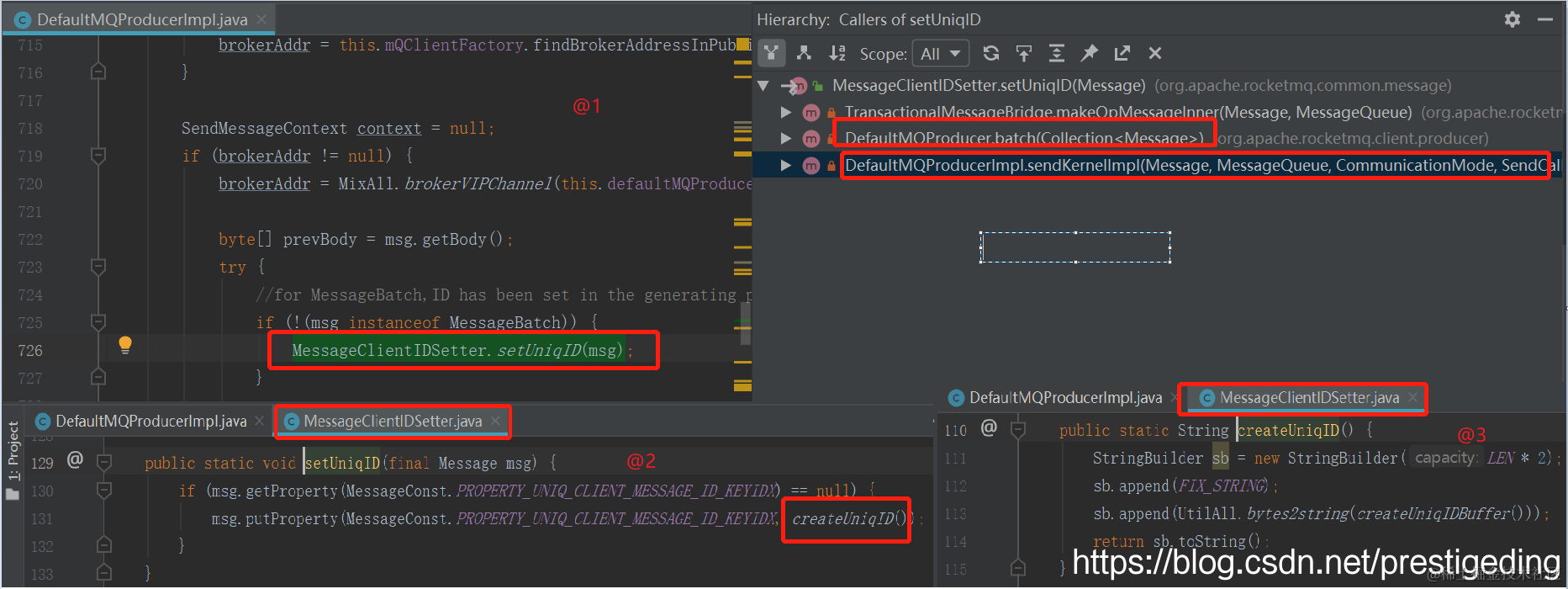Select MessageClientIDSetter.java tab in bottom-left editor
The height and width of the screenshot is (589, 1568).
click(x=393, y=421)
